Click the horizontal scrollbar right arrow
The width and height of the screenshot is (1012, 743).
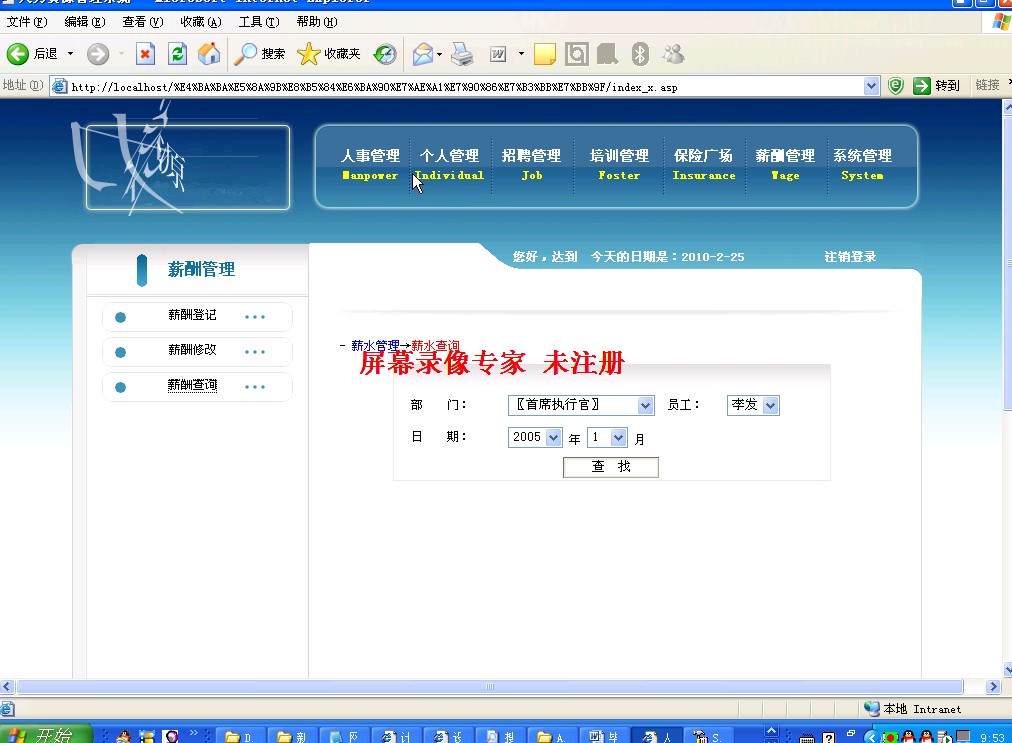[994, 687]
